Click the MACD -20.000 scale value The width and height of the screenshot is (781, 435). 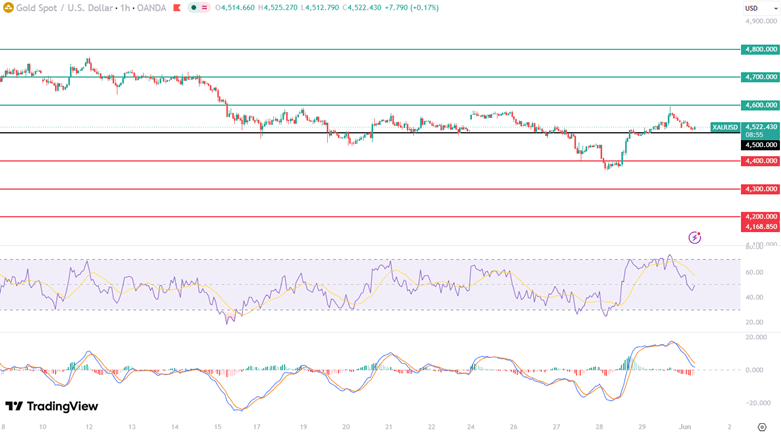[757, 403]
